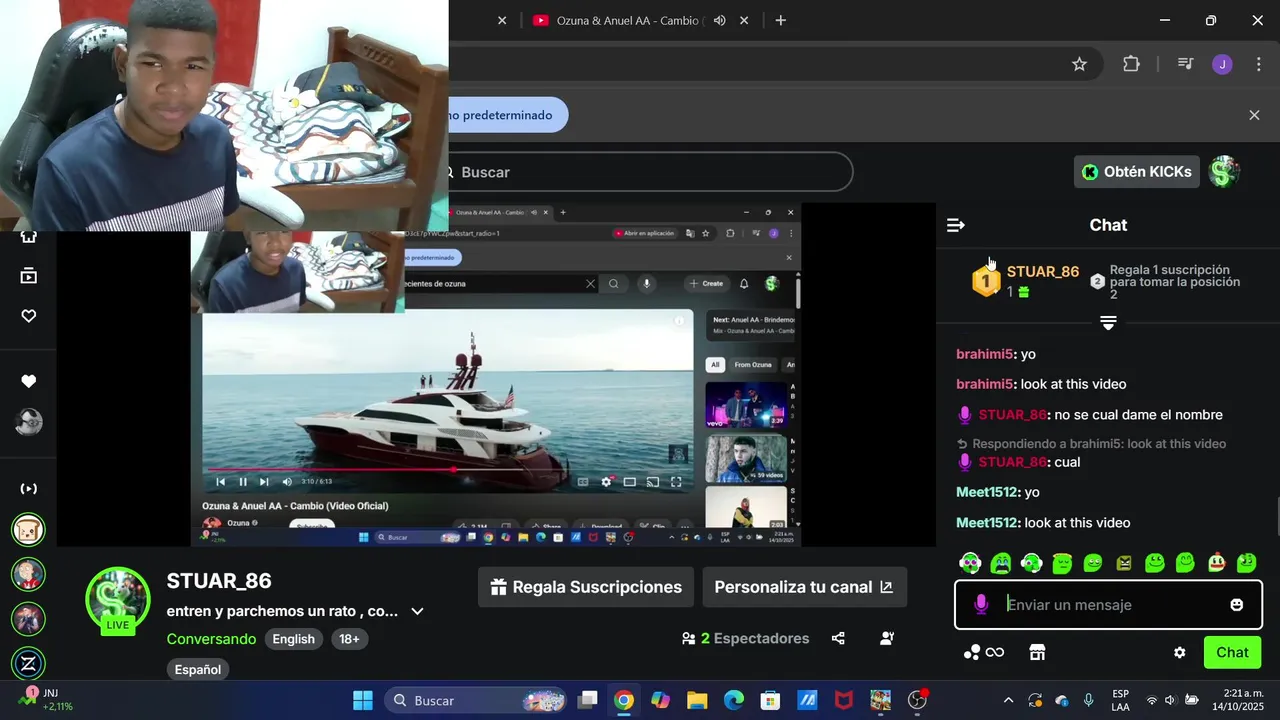
Task: Click Personaliza tu canal button
Action: pos(804,587)
